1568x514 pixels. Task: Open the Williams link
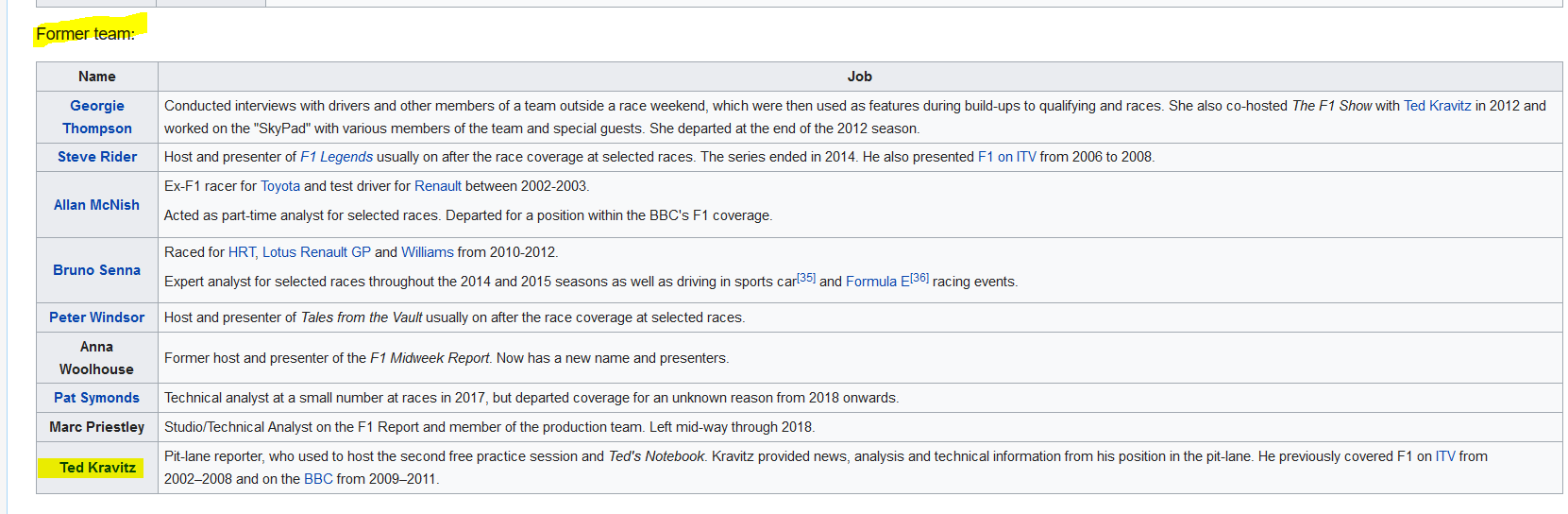[428, 252]
